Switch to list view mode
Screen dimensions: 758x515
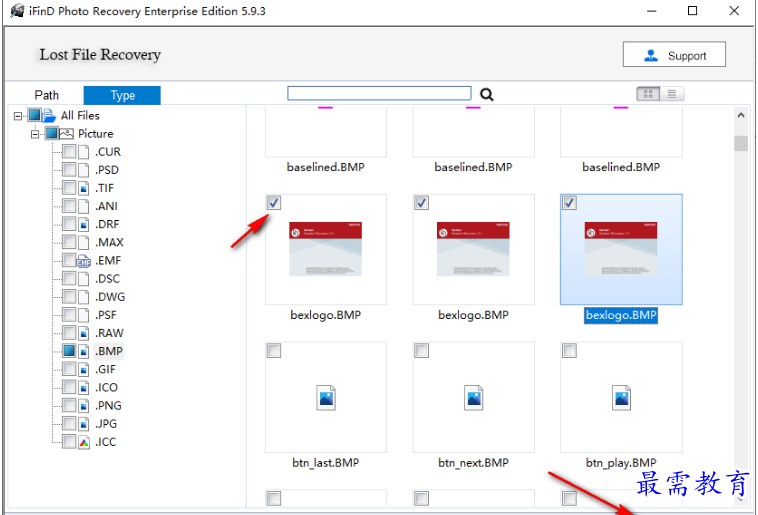672,94
